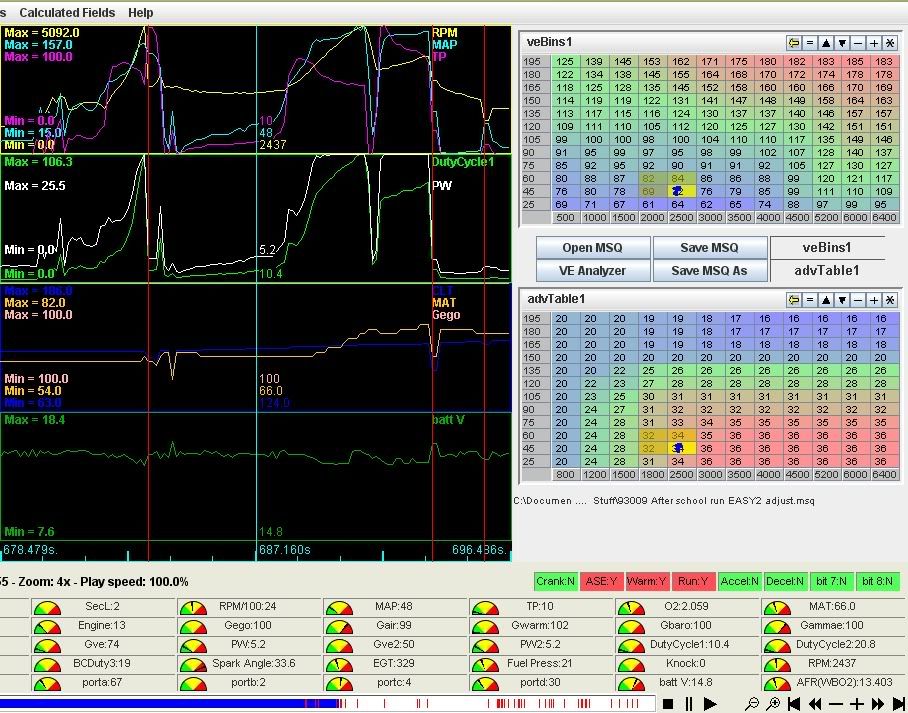908x713 pixels.
Task: Click the undo arrow icon in veBins1 toolbar
Action: (x=794, y=42)
